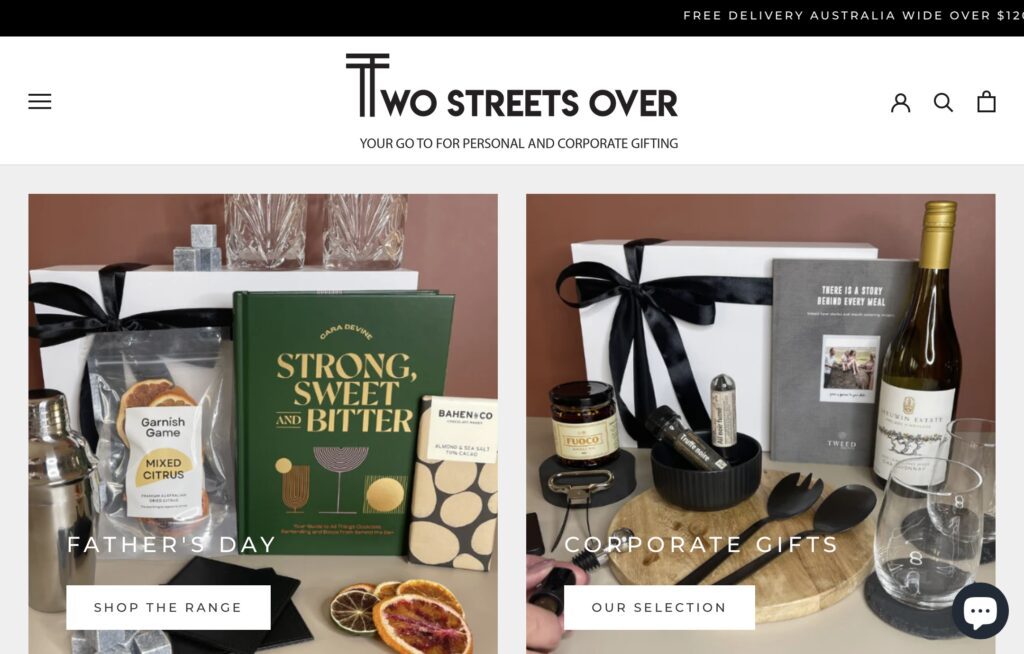1024x654 pixels.
Task: Open the hamburger navigation menu
Action: click(40, 101)
